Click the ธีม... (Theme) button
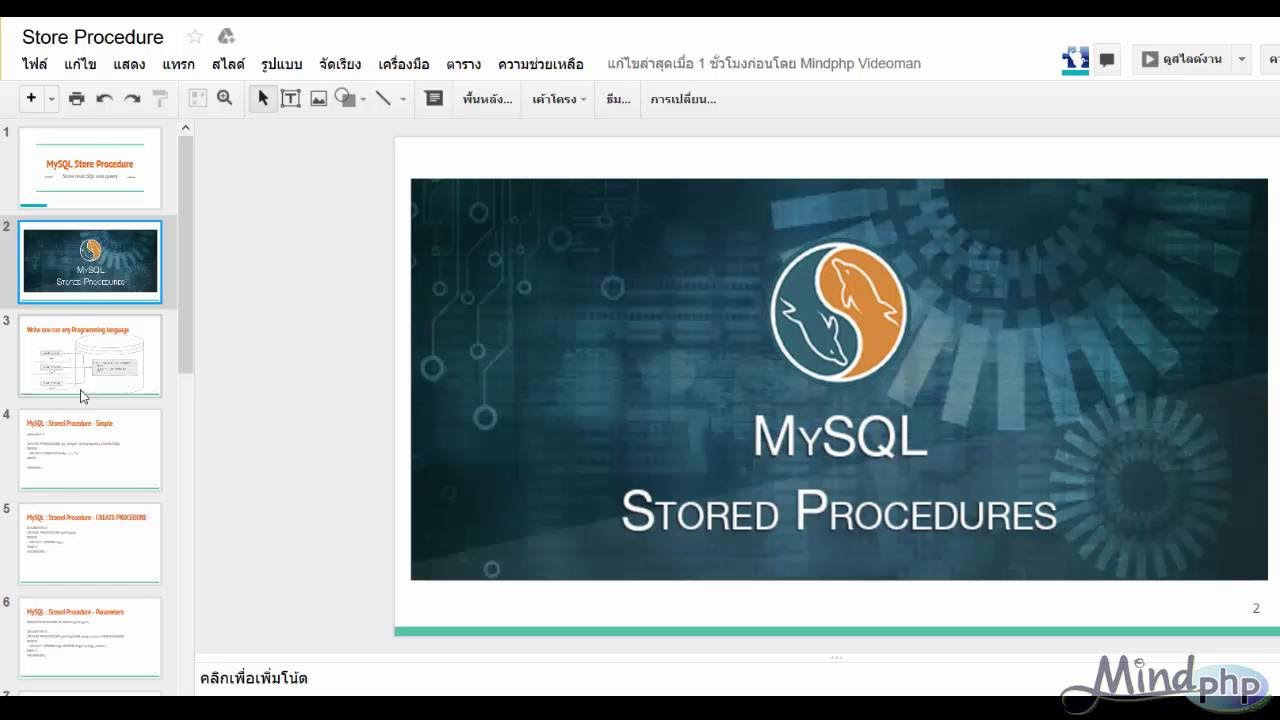This screenshot has height=720, width=1280. click(x=618, y=99)
